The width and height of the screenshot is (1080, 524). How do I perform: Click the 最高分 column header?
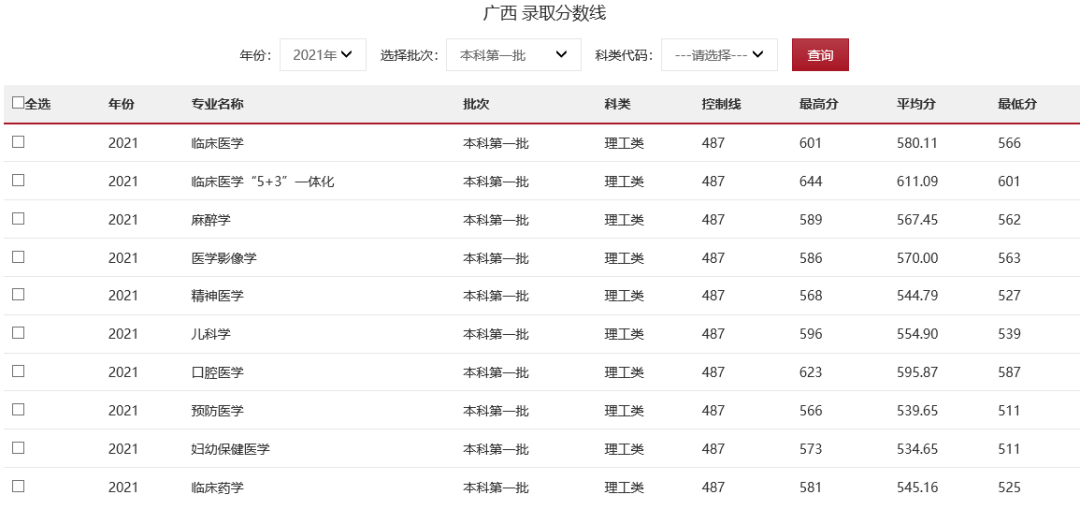point(818,104)
